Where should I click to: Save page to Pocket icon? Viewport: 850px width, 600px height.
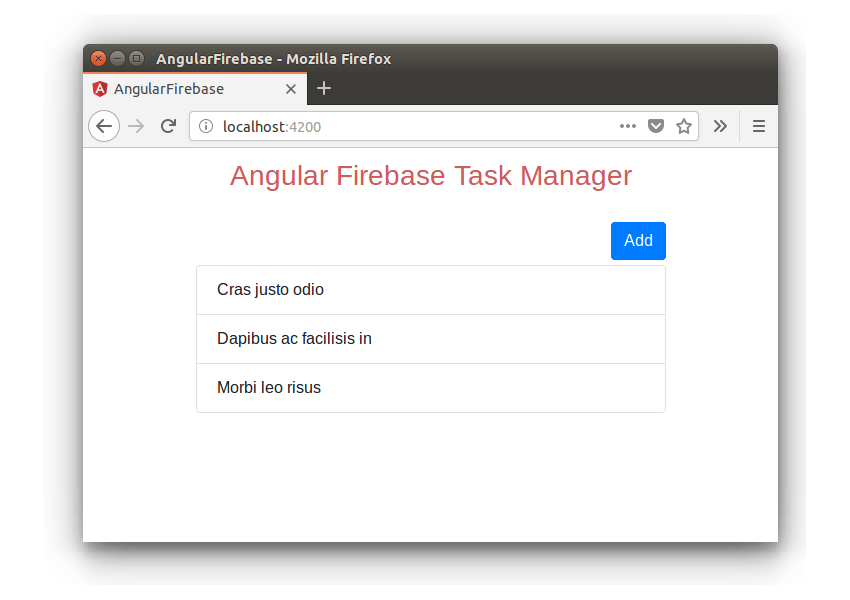tap(656, 126)
